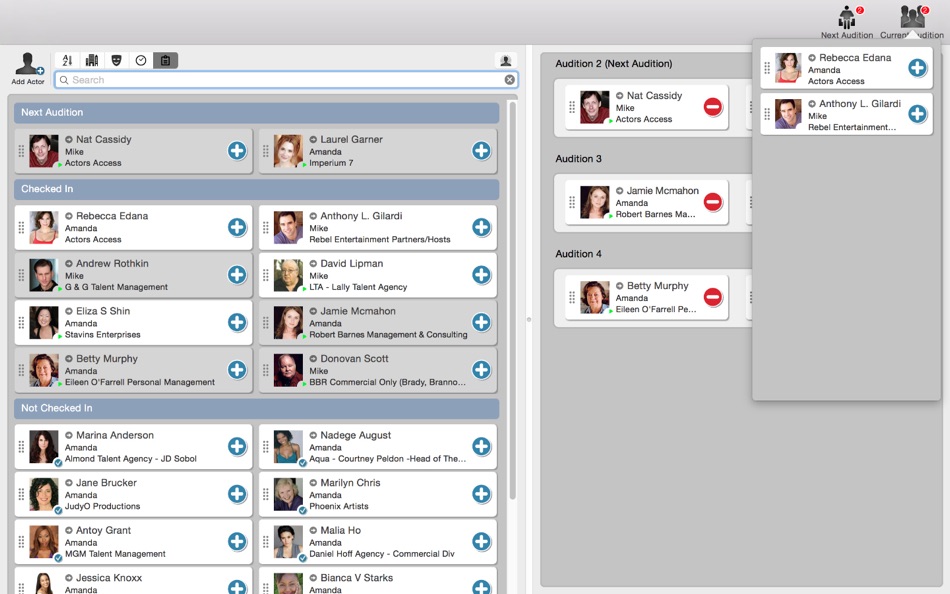Add Anthony L. Gilardi from popup
Viewport: 950px width, 594px height.
(917, 114)
